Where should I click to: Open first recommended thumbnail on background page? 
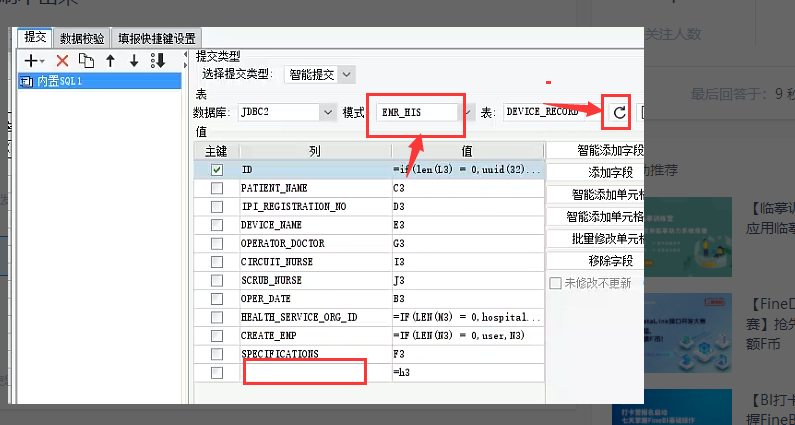(x=688, y=237)
